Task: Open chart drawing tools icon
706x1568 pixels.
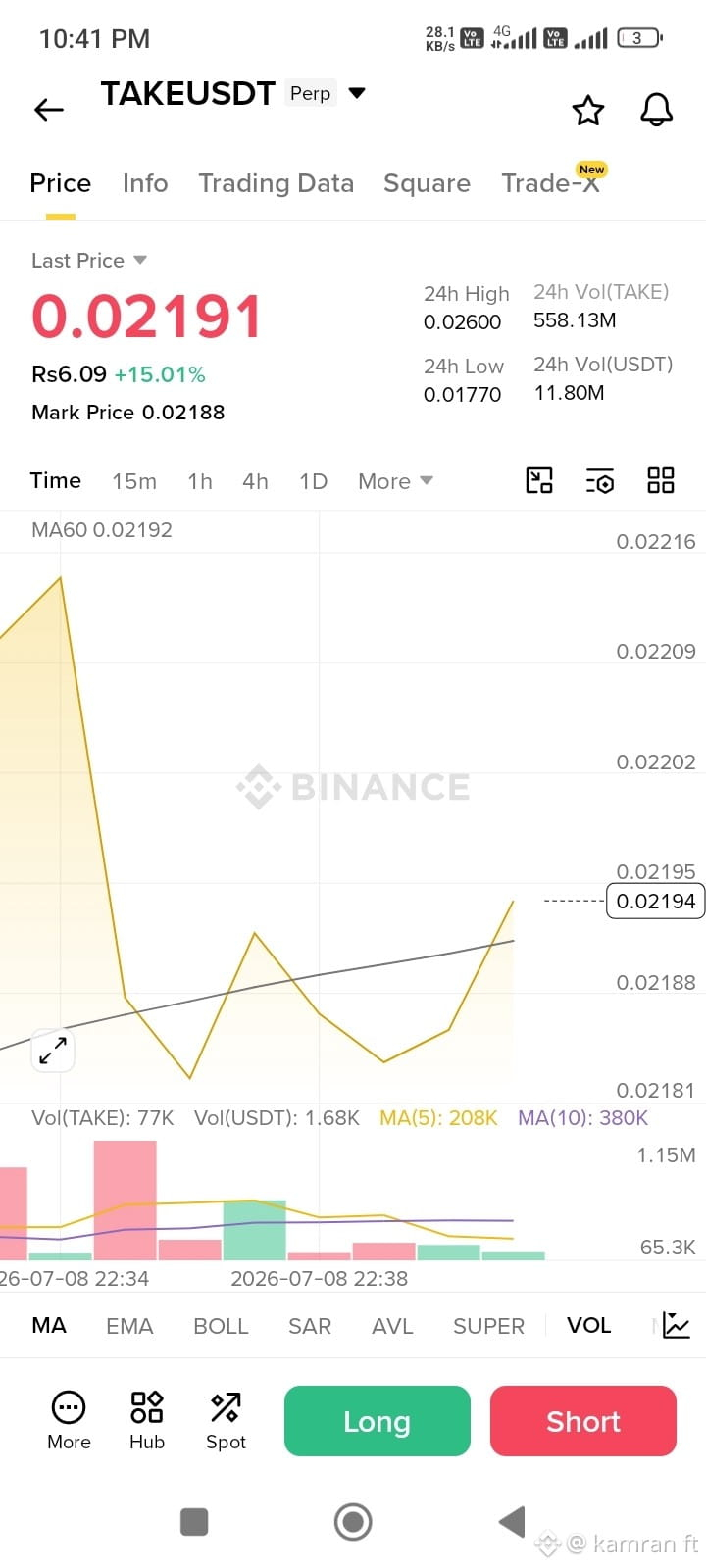Action: (539, 480)
